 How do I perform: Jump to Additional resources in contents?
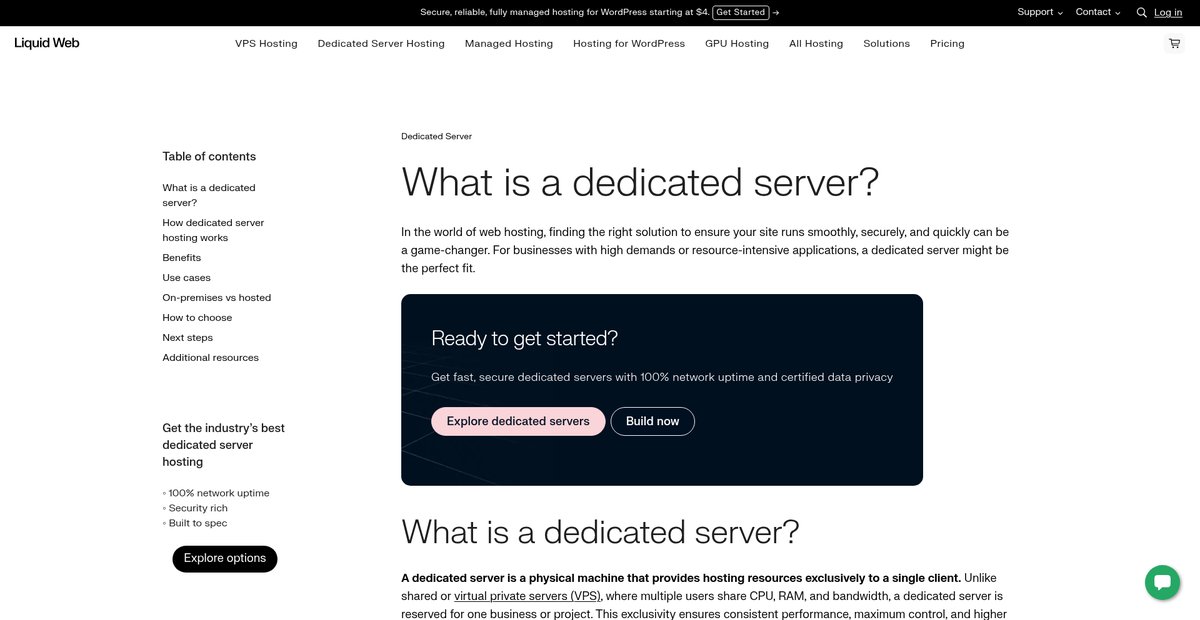(211, 358)
